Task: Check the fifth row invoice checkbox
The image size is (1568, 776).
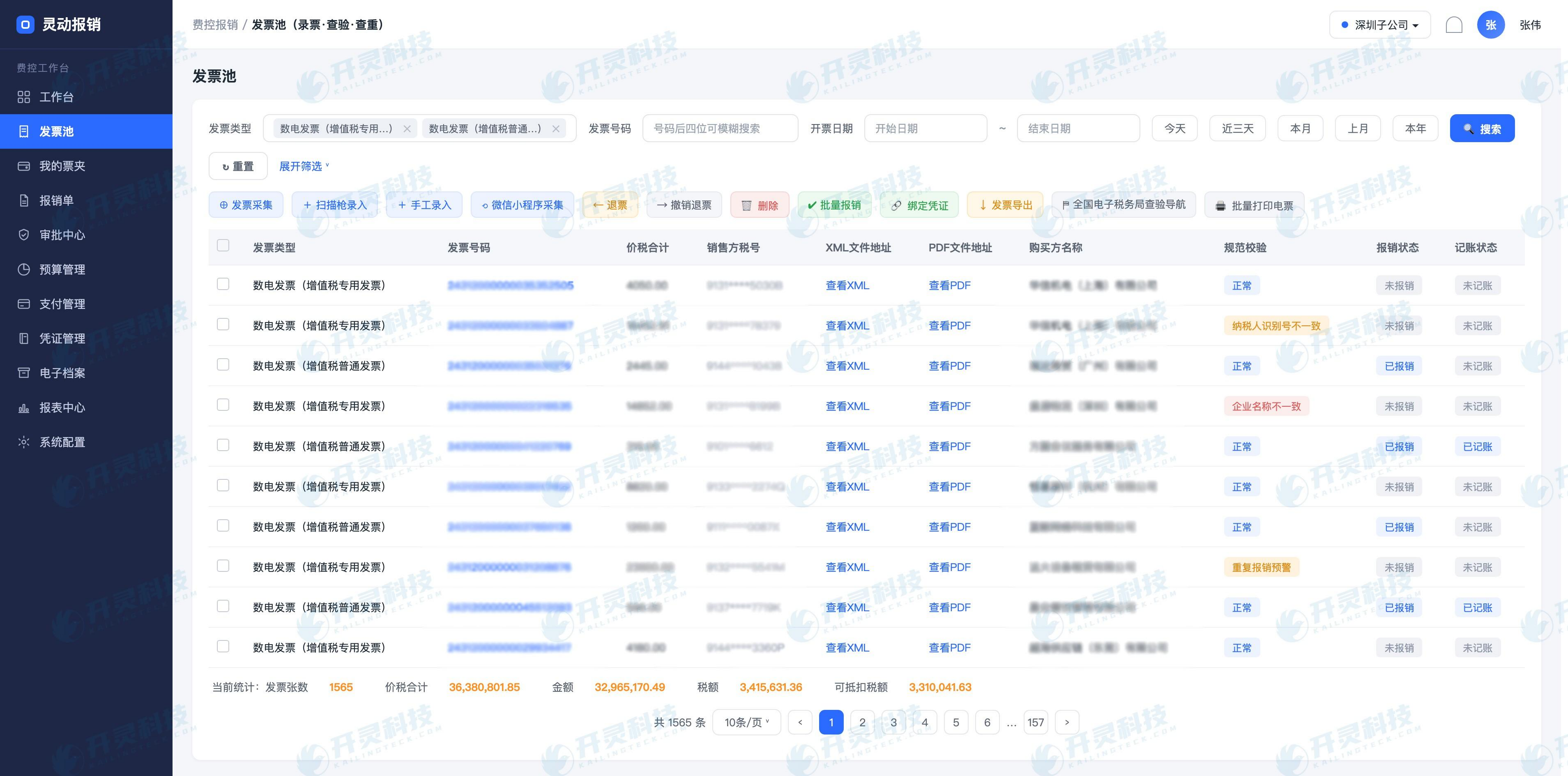Action: click(x=223, y=445)
